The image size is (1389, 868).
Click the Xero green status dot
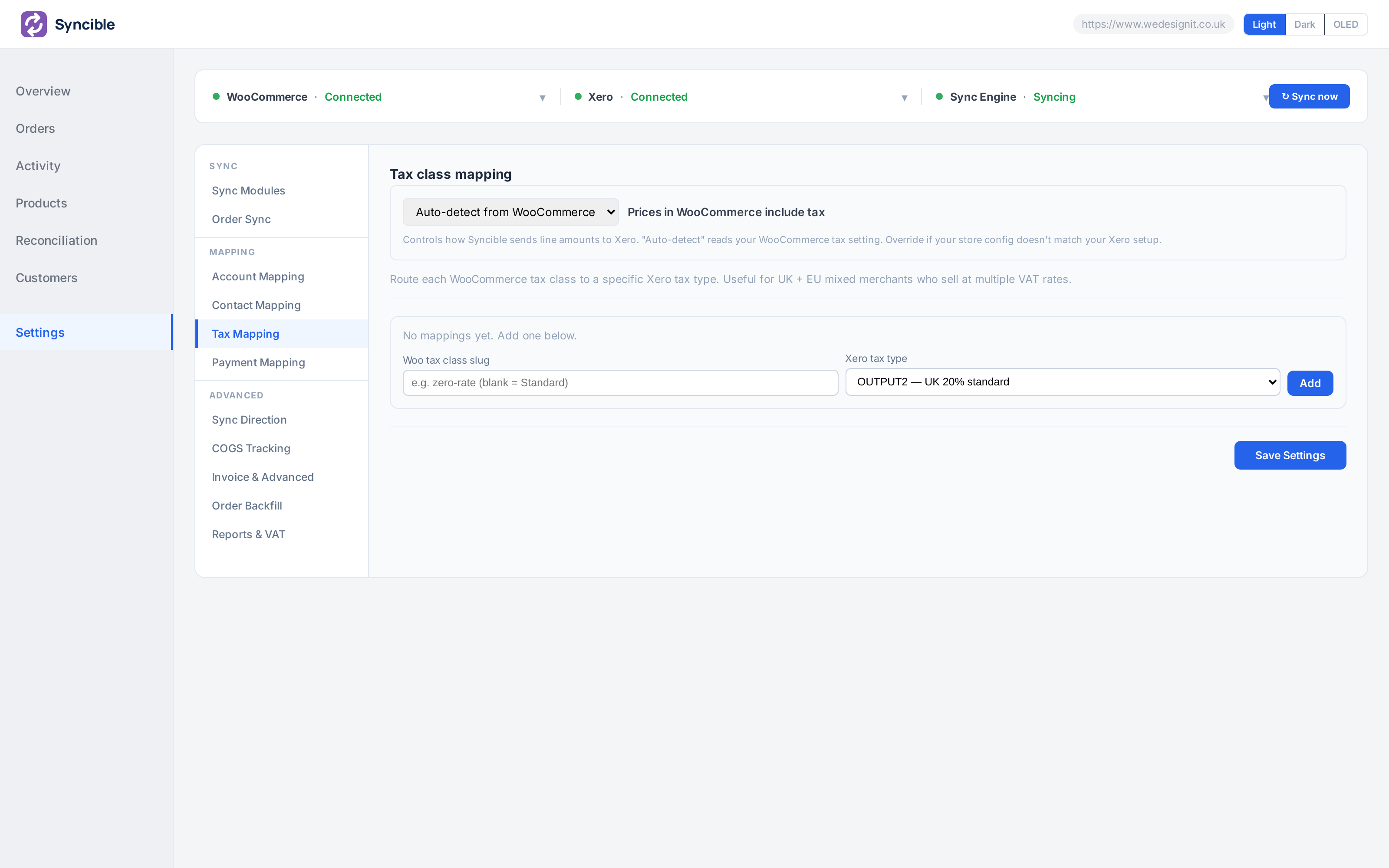tap(578, 96)
